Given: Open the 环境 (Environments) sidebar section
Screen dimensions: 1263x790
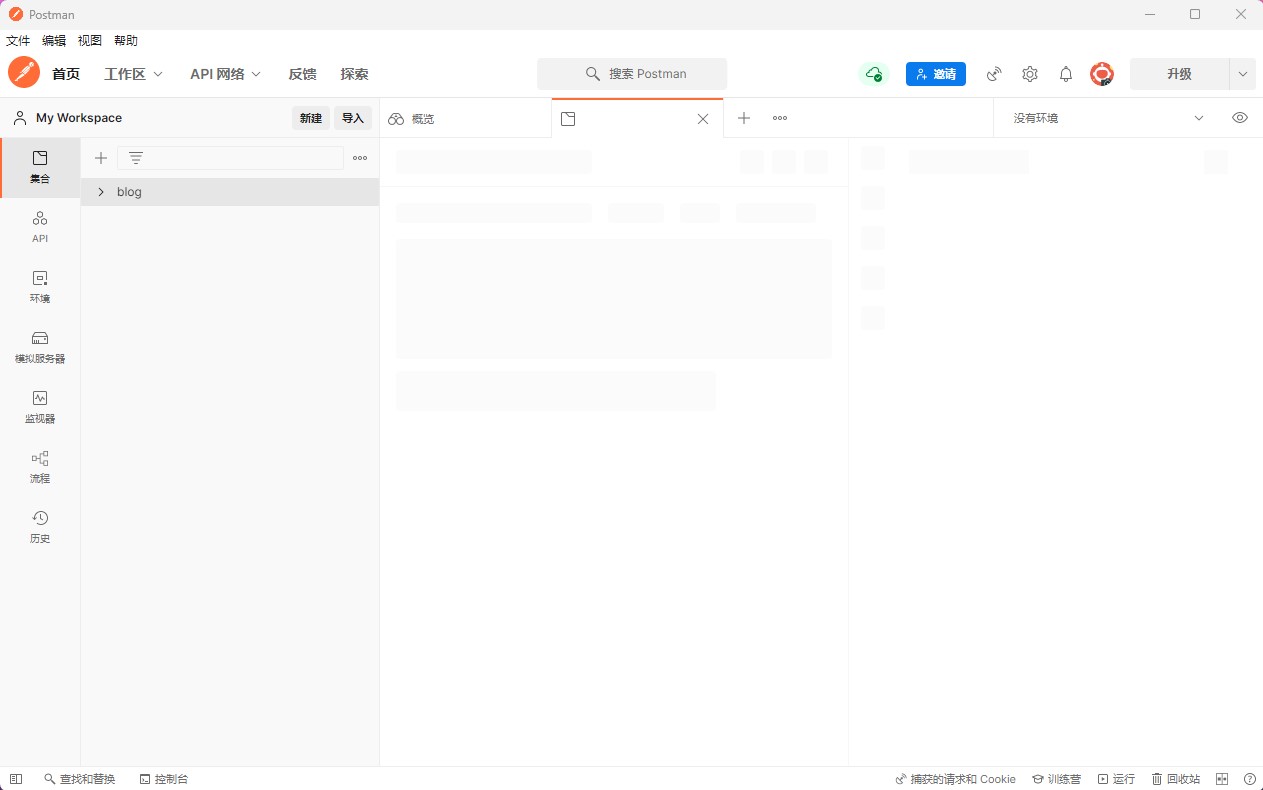Looking at the screenshot, I should 40,287.
